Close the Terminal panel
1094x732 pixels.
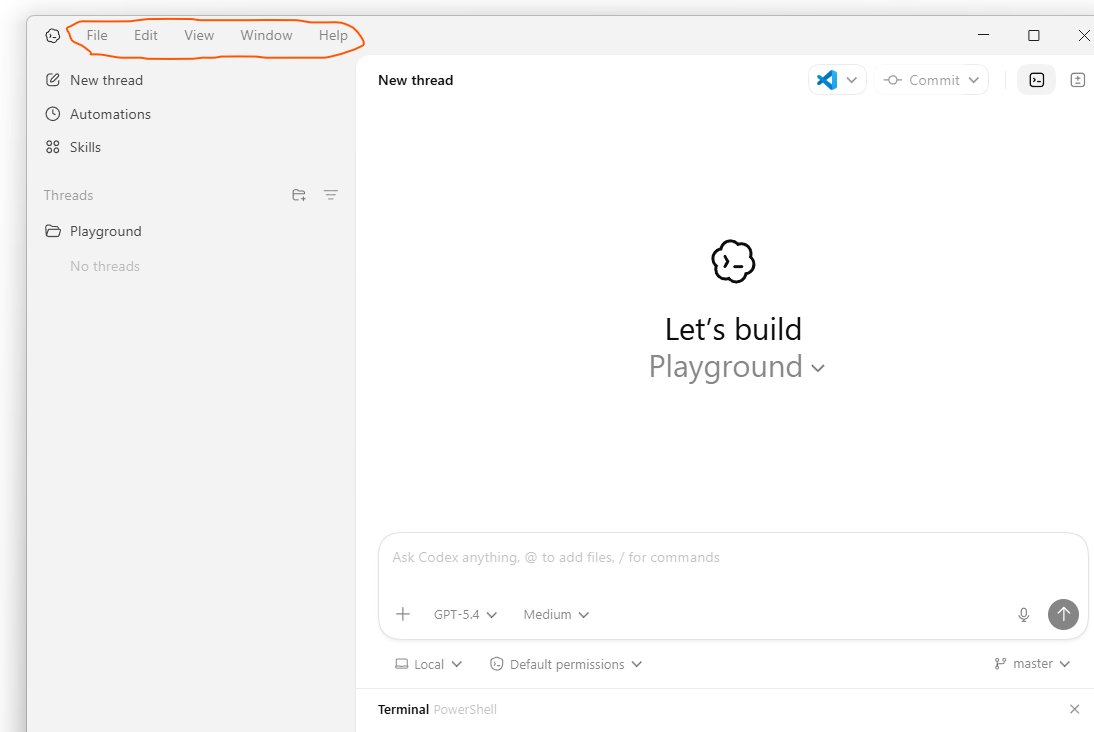(x=1074, y=709)
